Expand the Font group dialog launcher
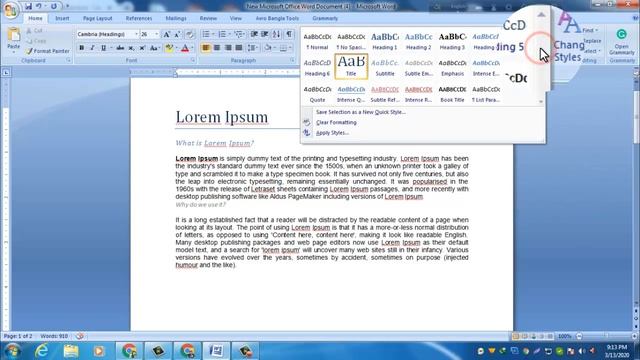Viewport: 640px width, 360px height. (x=193, y=60)
